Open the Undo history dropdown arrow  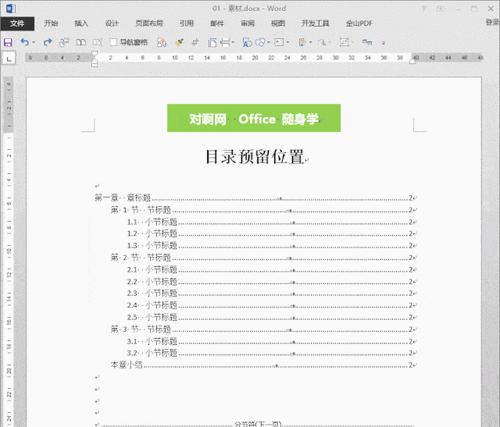(x=34, y=43)
